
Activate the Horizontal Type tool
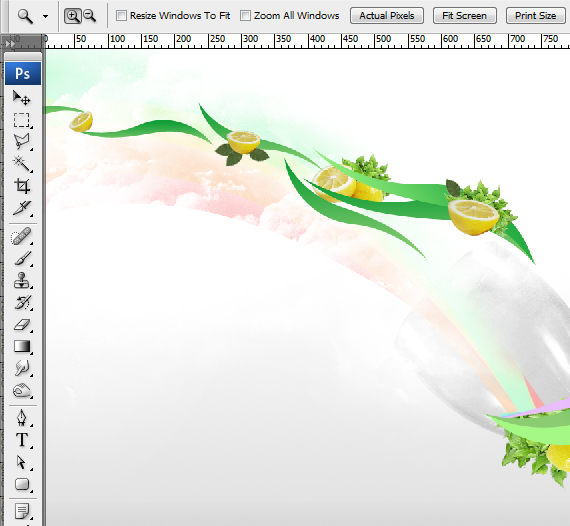point(21,440)
